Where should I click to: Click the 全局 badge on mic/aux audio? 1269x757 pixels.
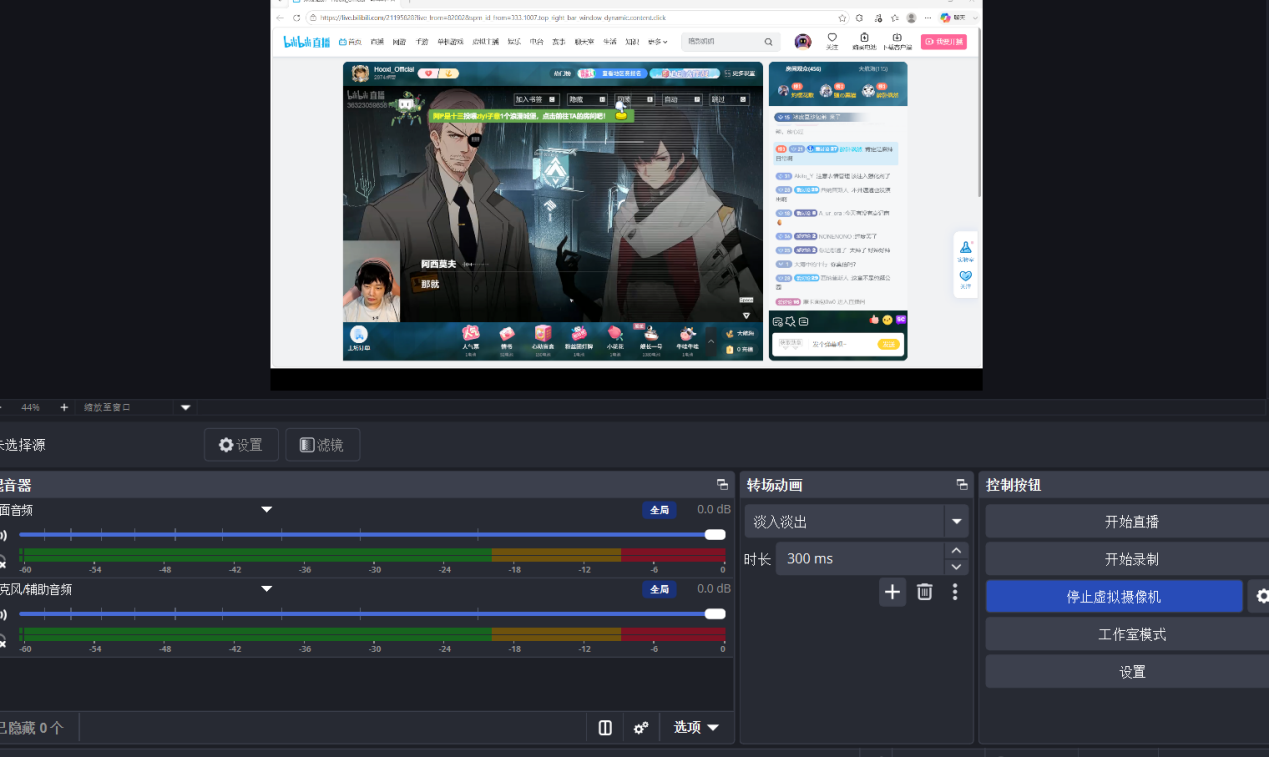[659, 590]
